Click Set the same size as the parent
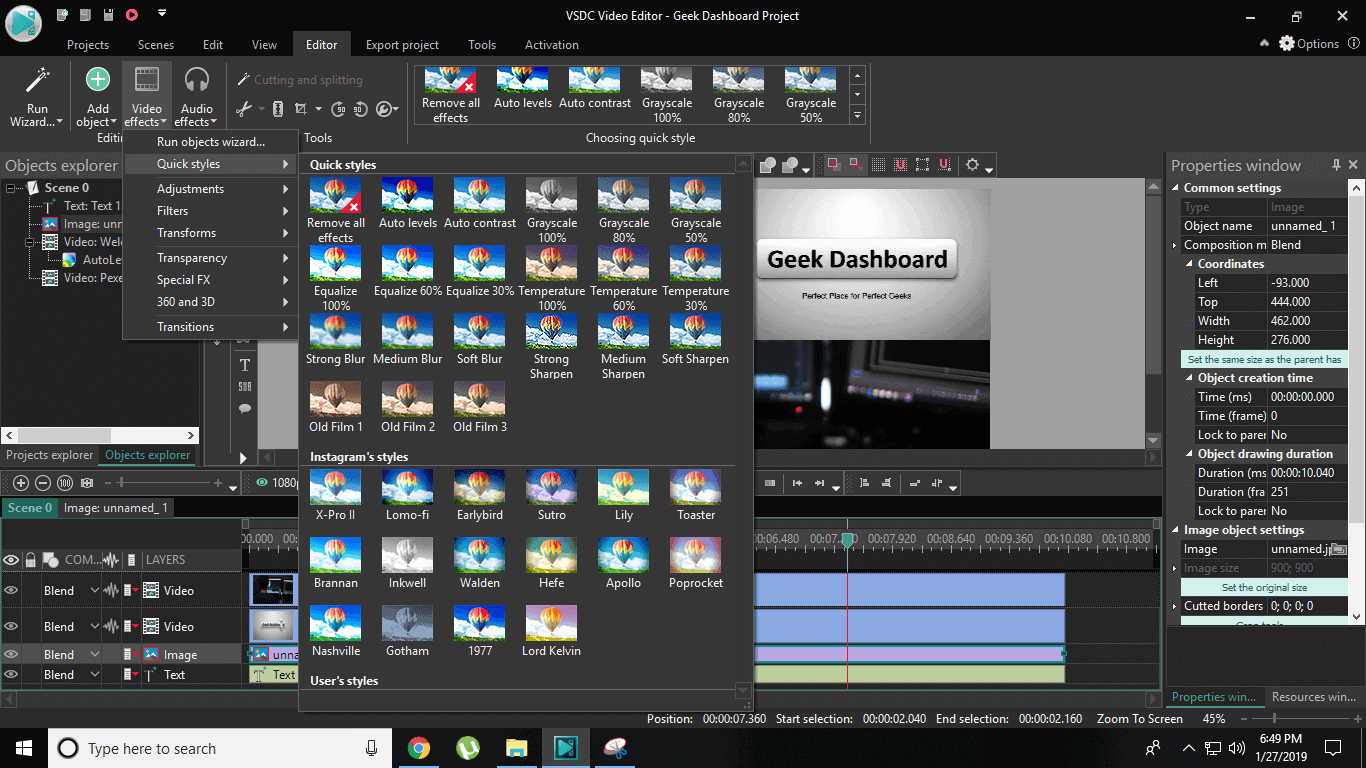The width and height of the screenshot is (1366, 768). pos(1264,359)
